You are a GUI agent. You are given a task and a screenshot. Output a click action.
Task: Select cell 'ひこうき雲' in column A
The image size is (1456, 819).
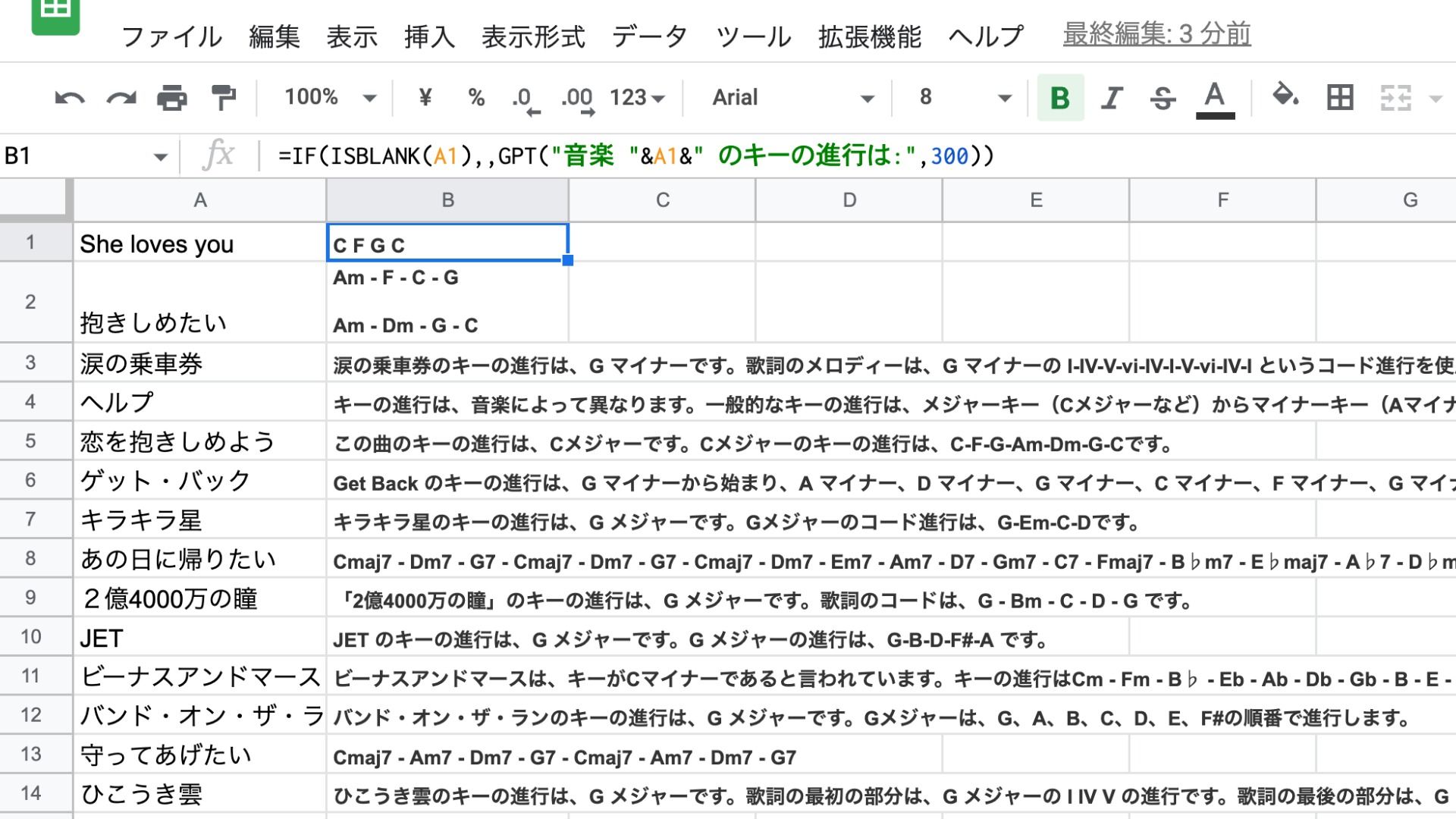200,793
